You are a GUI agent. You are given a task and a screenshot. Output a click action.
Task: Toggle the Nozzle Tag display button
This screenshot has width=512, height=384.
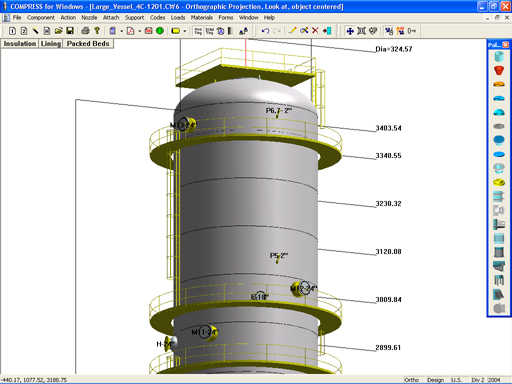pos(198,31)
